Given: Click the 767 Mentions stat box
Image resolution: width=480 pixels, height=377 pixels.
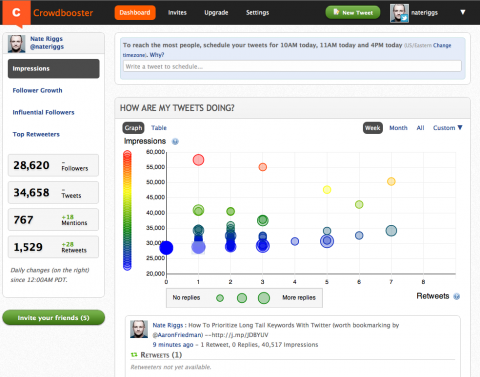Looking at the screenshot, I should (x=53, y=220).
